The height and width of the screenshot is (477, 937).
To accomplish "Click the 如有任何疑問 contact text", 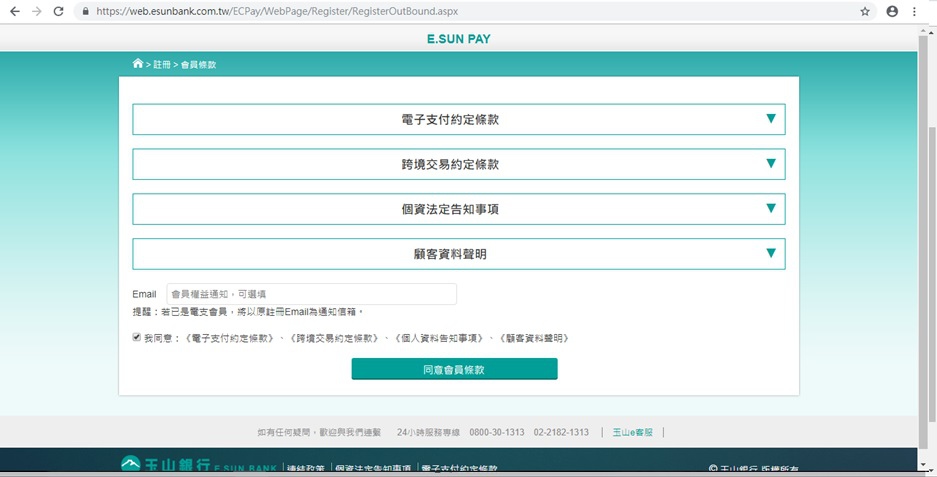I will (x=319, y=432).
